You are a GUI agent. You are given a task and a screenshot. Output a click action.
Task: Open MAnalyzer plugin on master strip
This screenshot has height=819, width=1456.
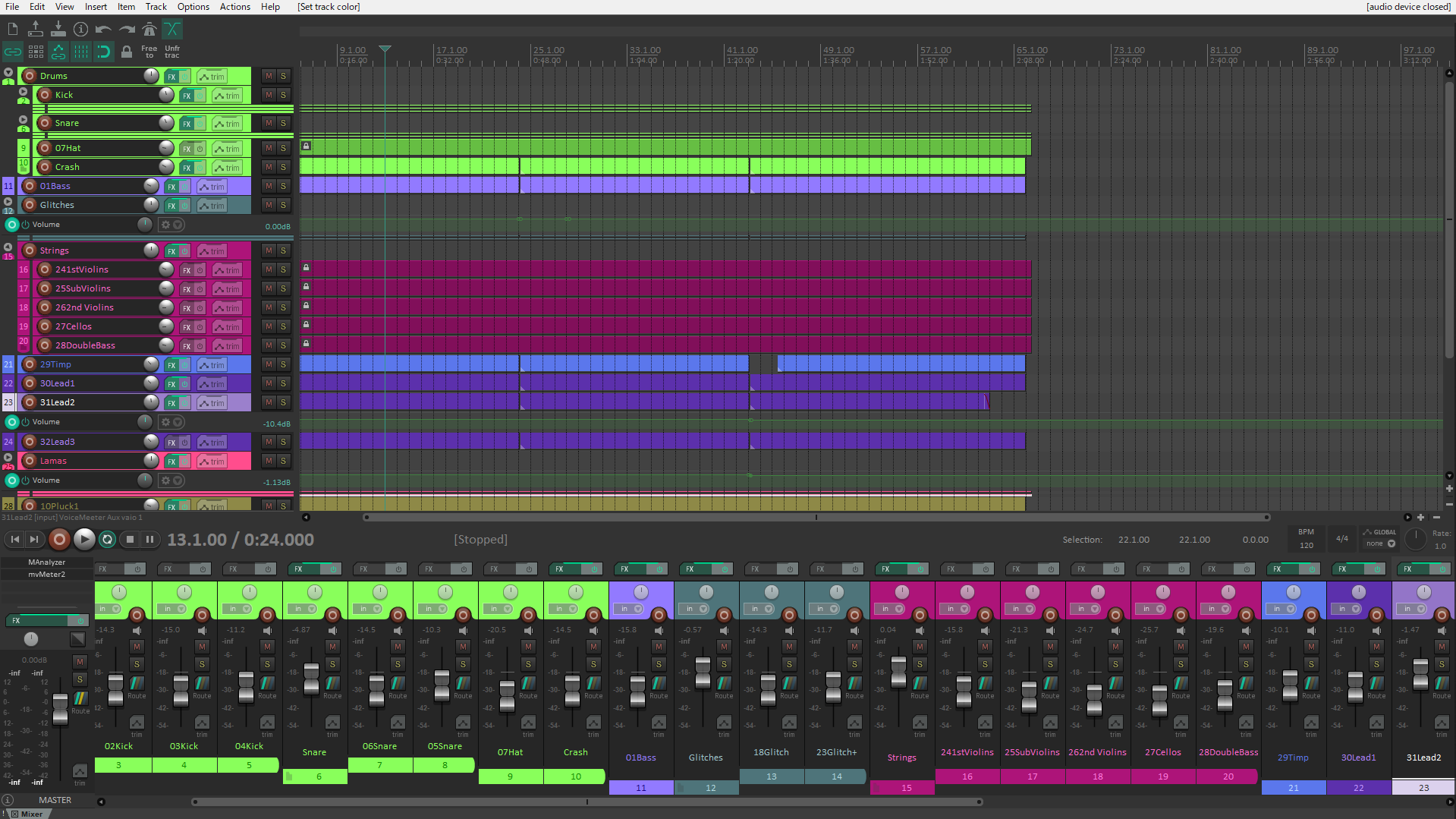coord(47,562)
